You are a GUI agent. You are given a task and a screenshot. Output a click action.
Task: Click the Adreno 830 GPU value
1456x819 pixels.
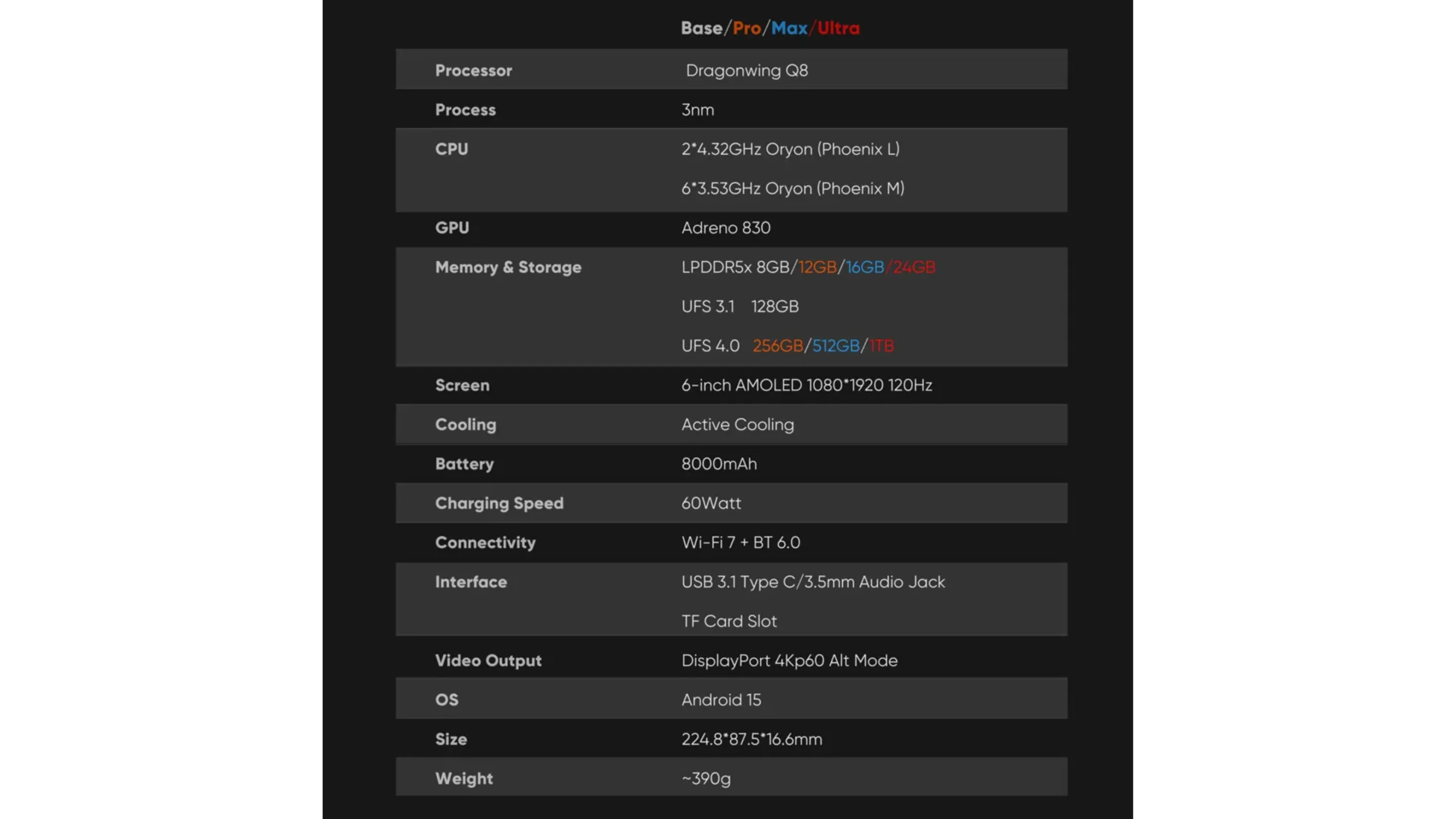pos(726,227)
